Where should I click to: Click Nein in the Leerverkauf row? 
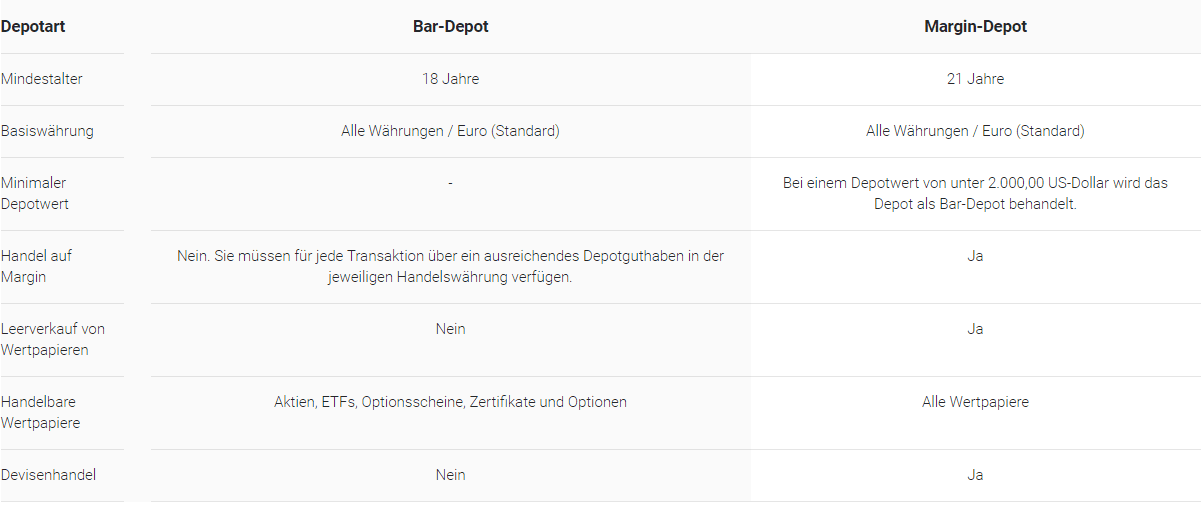point(450,329)
